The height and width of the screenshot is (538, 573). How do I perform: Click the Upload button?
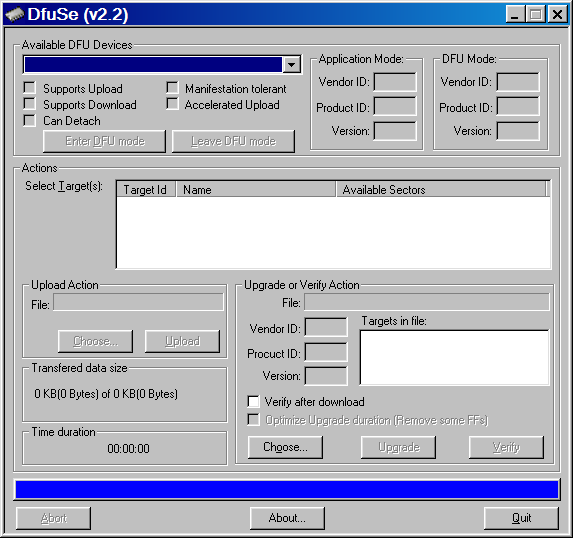[182, 341]
